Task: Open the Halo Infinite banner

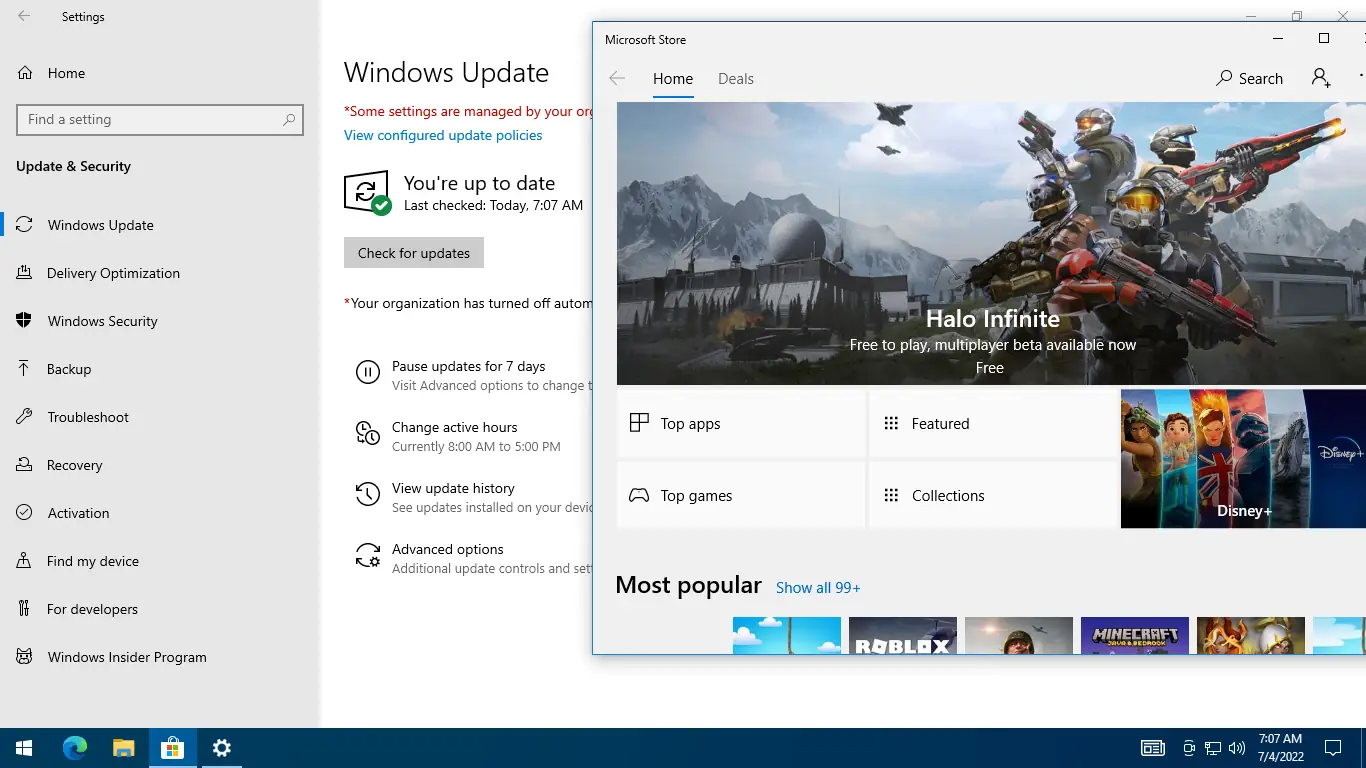Action: [991, 243]
